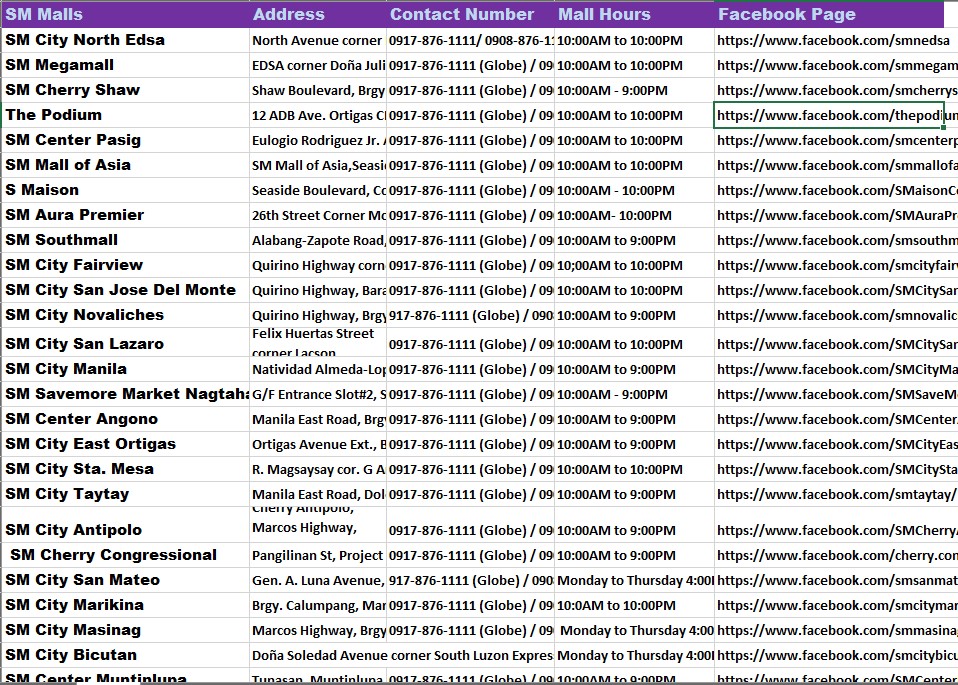Image resolution: width=958 pixels, height=685 pixels.
Task: Select the SM City San Mateo cell
Action: [125, 581]
